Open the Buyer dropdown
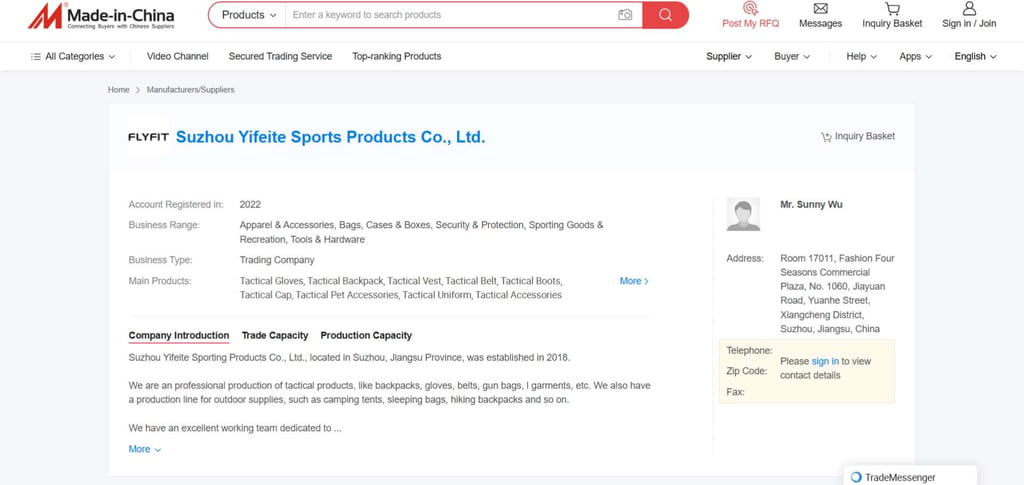1024x485 pixels. [x=792, y=57]
